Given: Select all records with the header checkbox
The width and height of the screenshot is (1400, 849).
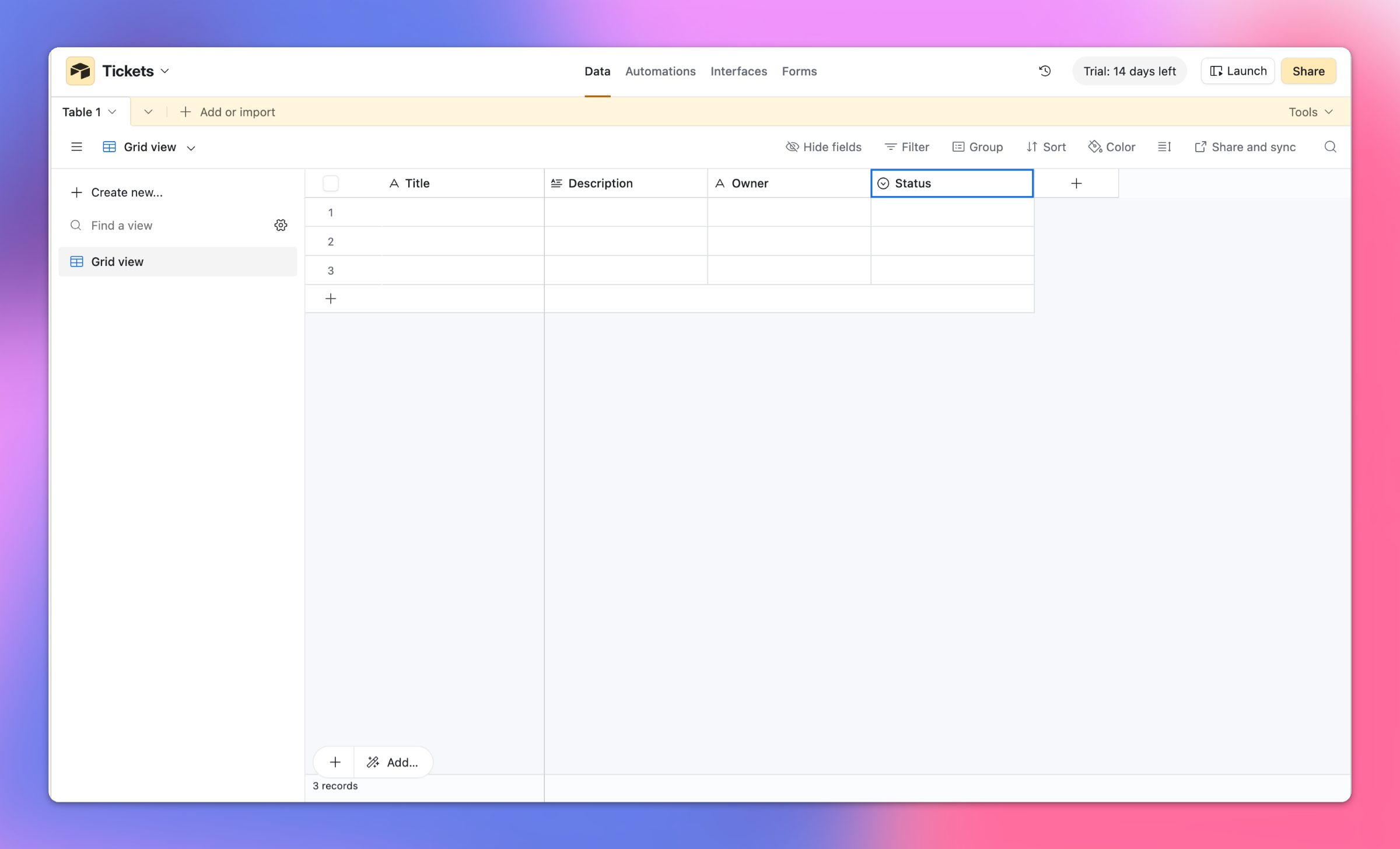Looking at the screenshot, I should 330,183.
